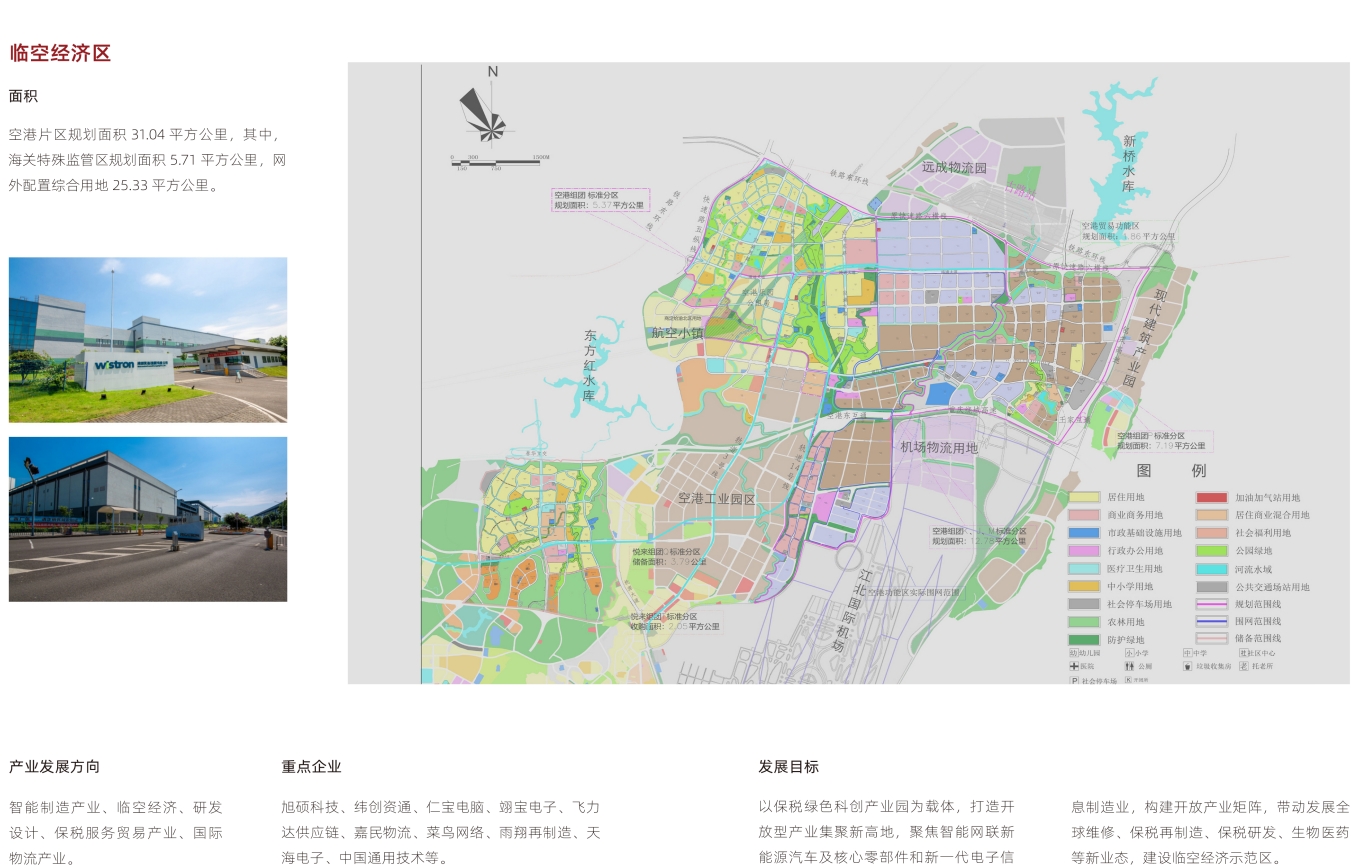Click the 居住用地 yellow legend swatch

1084,497
